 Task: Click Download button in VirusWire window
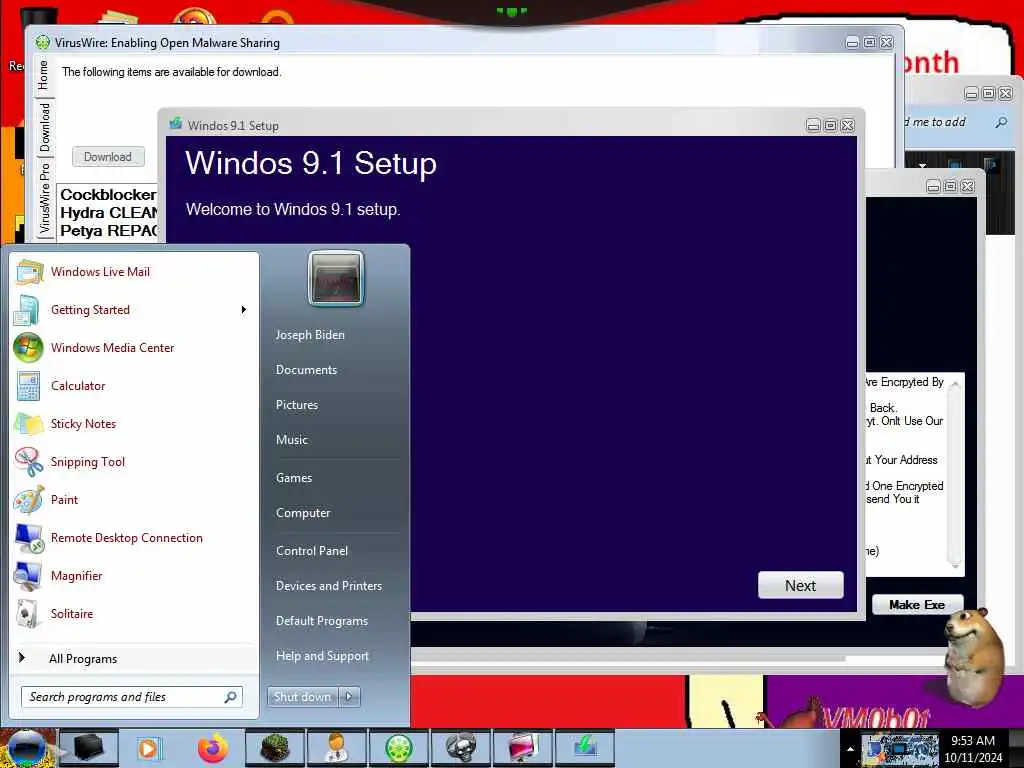coord(108,157)
